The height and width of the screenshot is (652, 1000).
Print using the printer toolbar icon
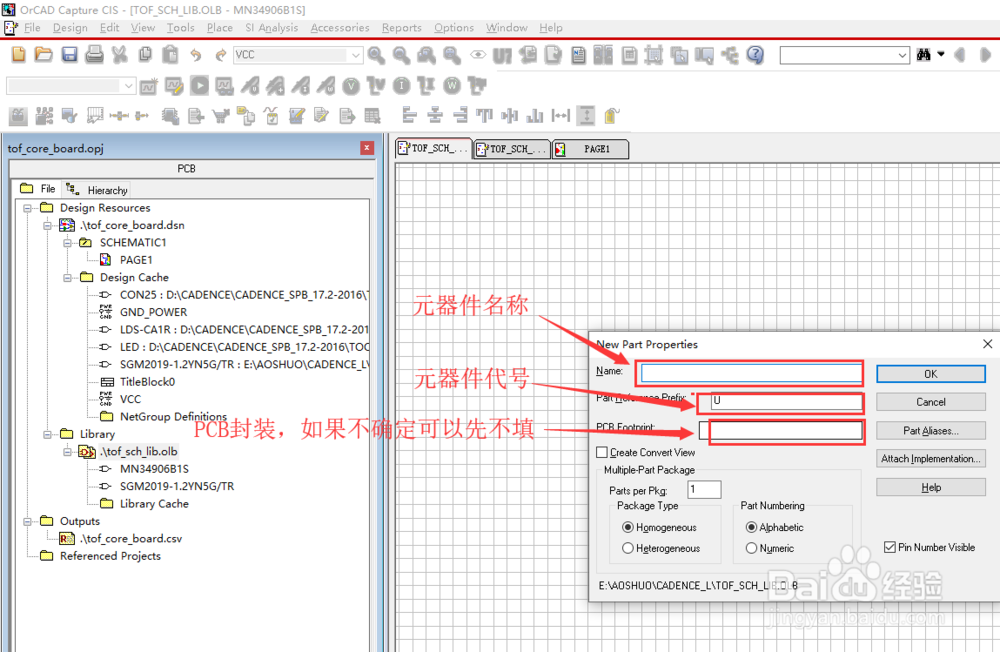pyautogui.click(x=94, y=55)
